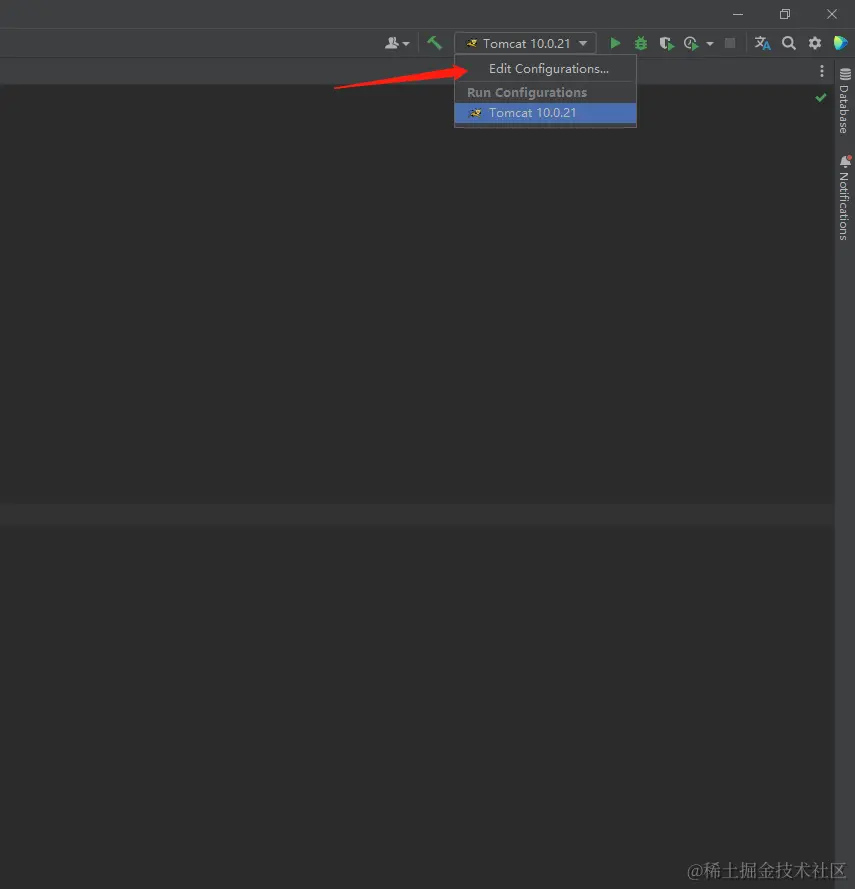Open the Database tool window tab
The height and width of the screenshot is (889, 855).
(x=845, y=101)
